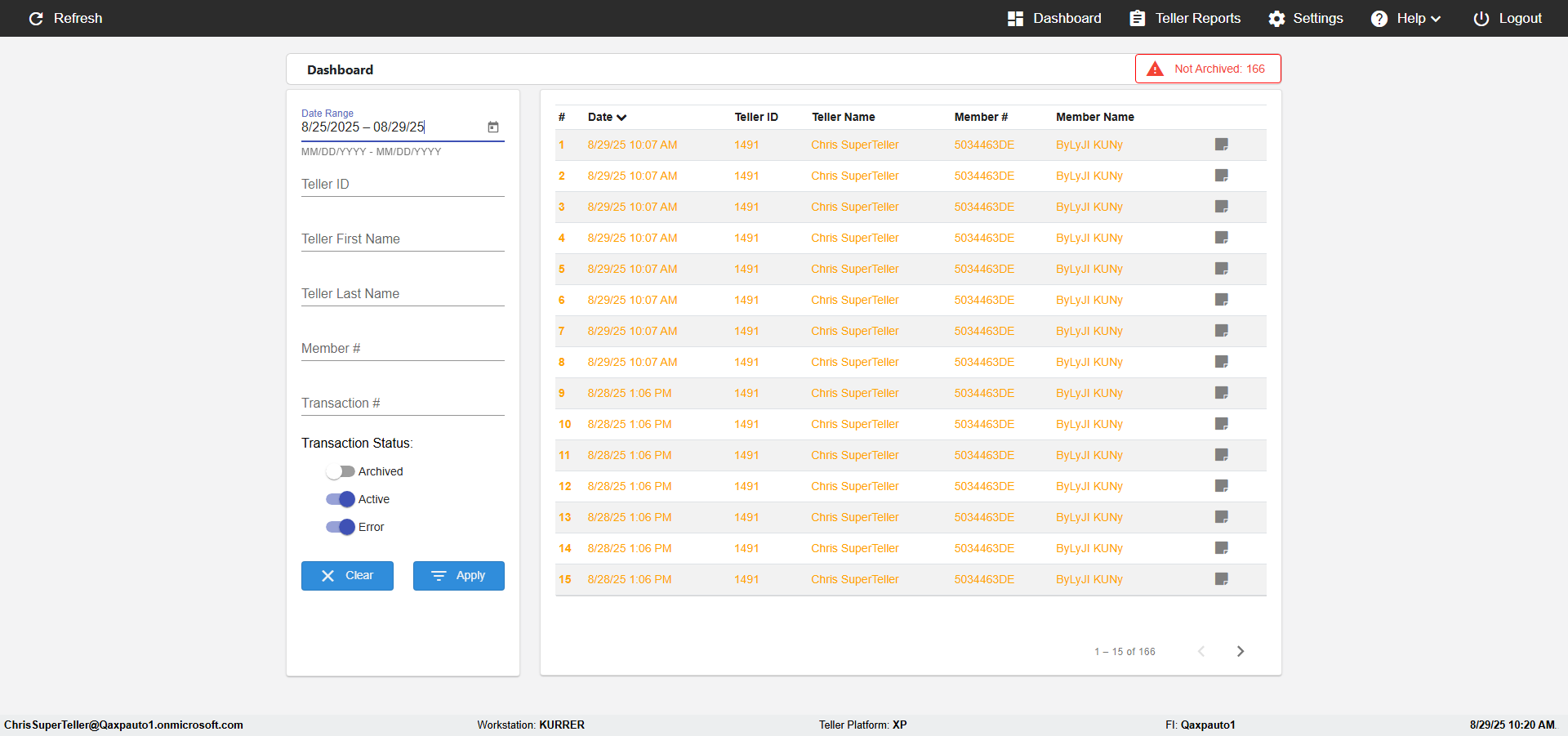The image size is (1568, 736).
Task: Log out using the Logout button
Action: [1508, 19]
